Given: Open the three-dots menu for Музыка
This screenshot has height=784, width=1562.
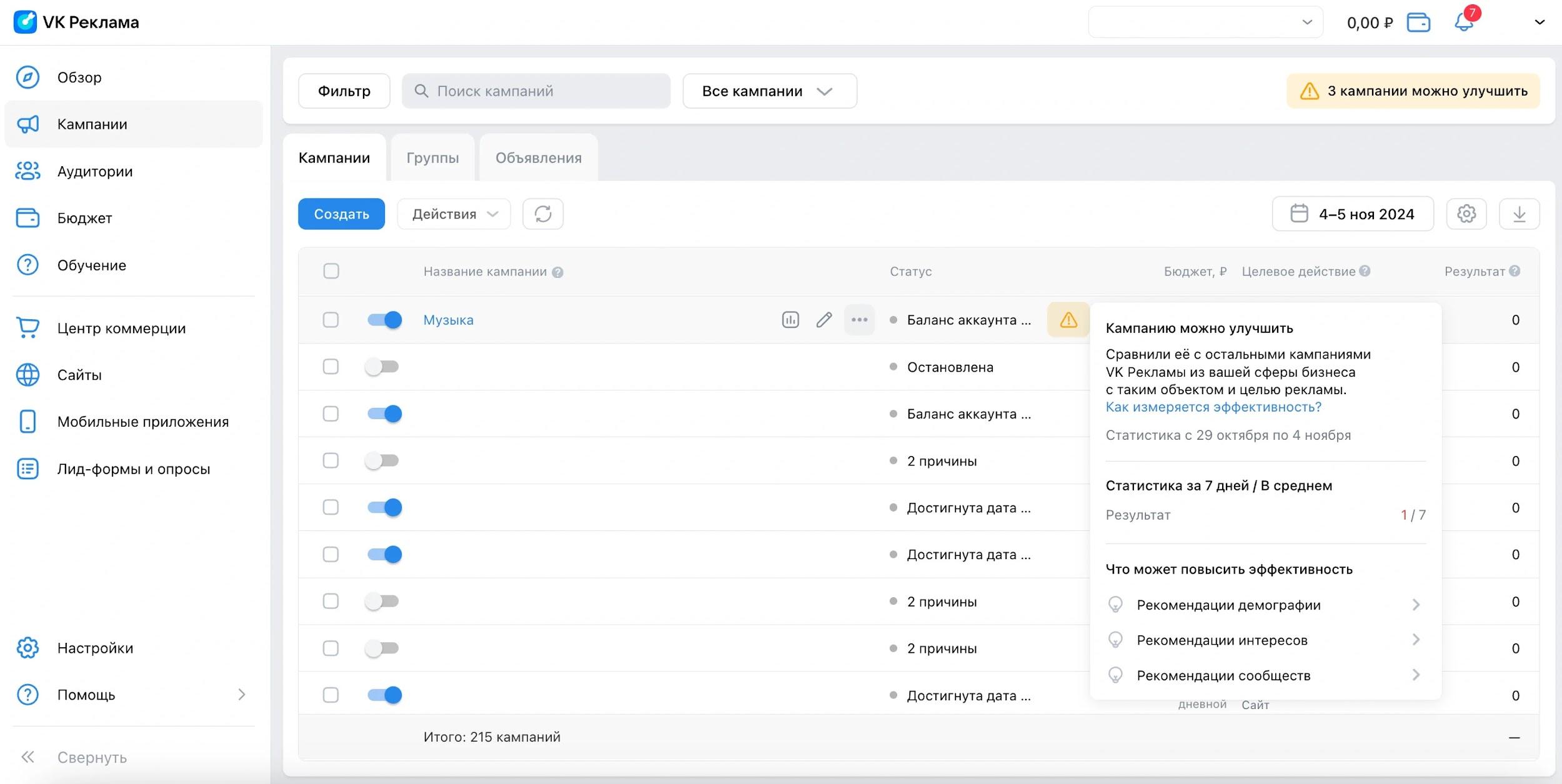Looking at the screenshot, I should [859, 320].
